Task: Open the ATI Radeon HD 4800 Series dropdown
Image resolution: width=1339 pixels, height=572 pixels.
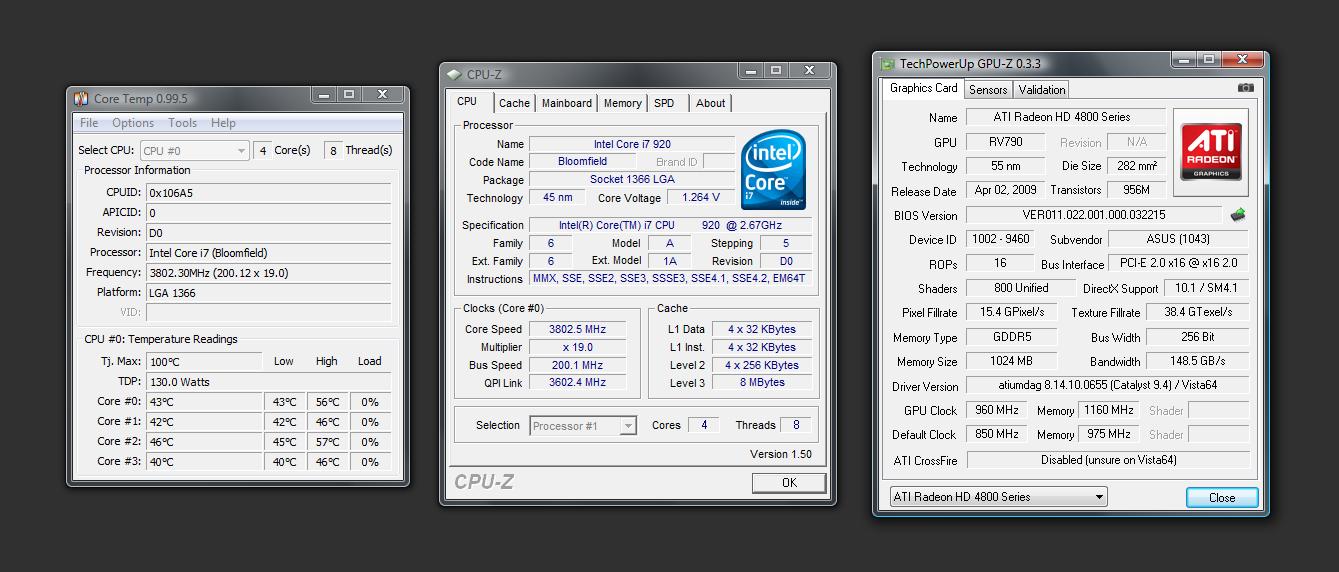Action: point(998,497)
